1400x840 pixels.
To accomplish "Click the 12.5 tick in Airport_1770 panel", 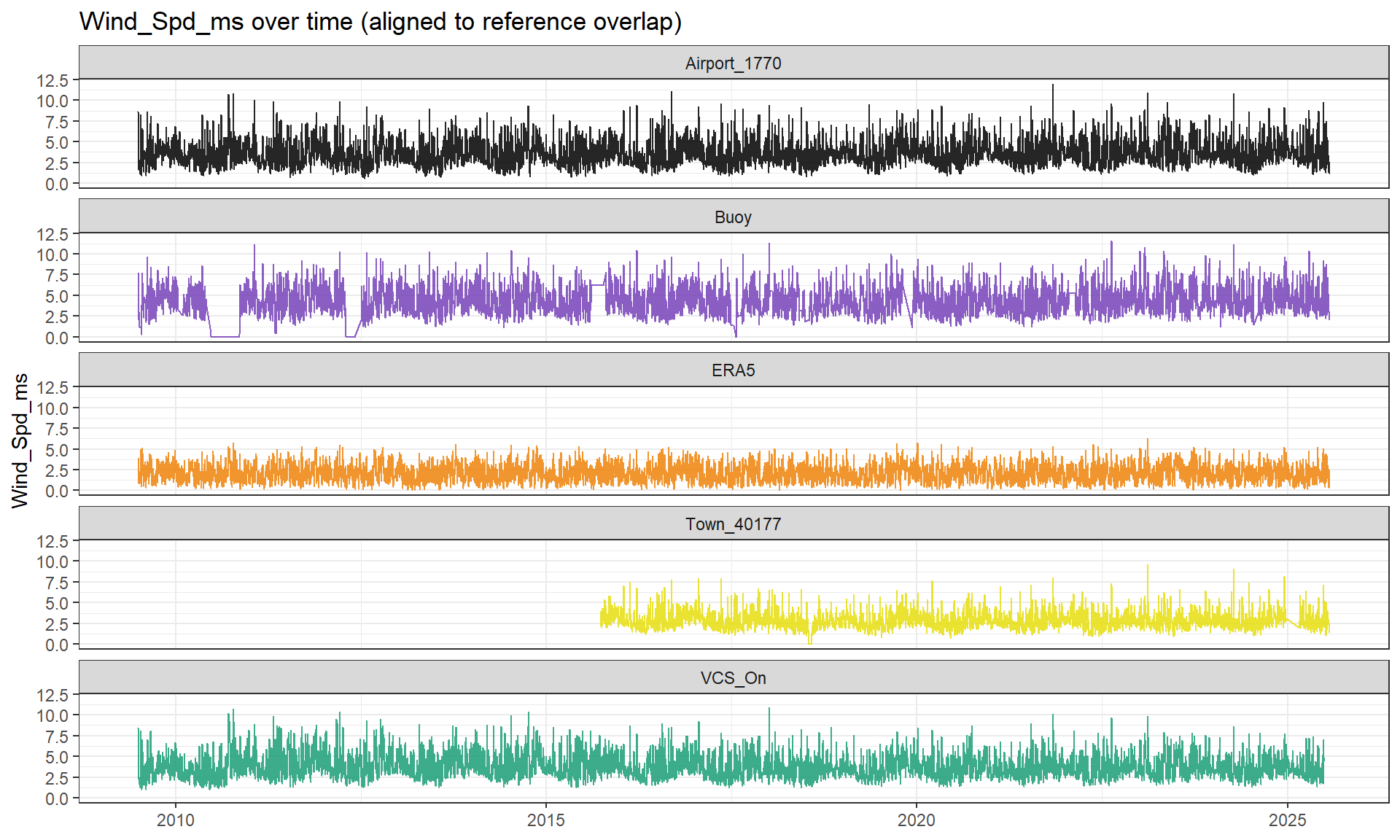I will 52,80.
